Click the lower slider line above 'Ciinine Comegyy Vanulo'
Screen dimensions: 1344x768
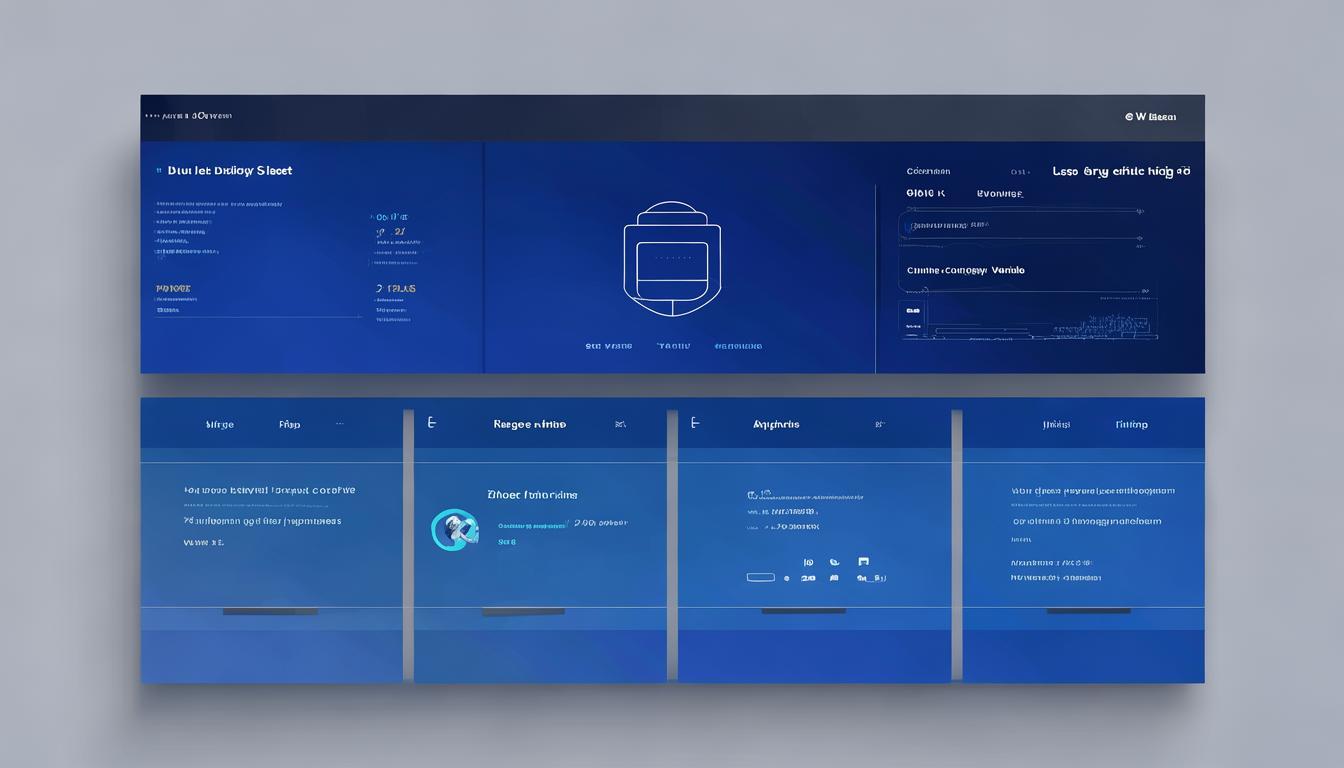(x=1021, y=238)
